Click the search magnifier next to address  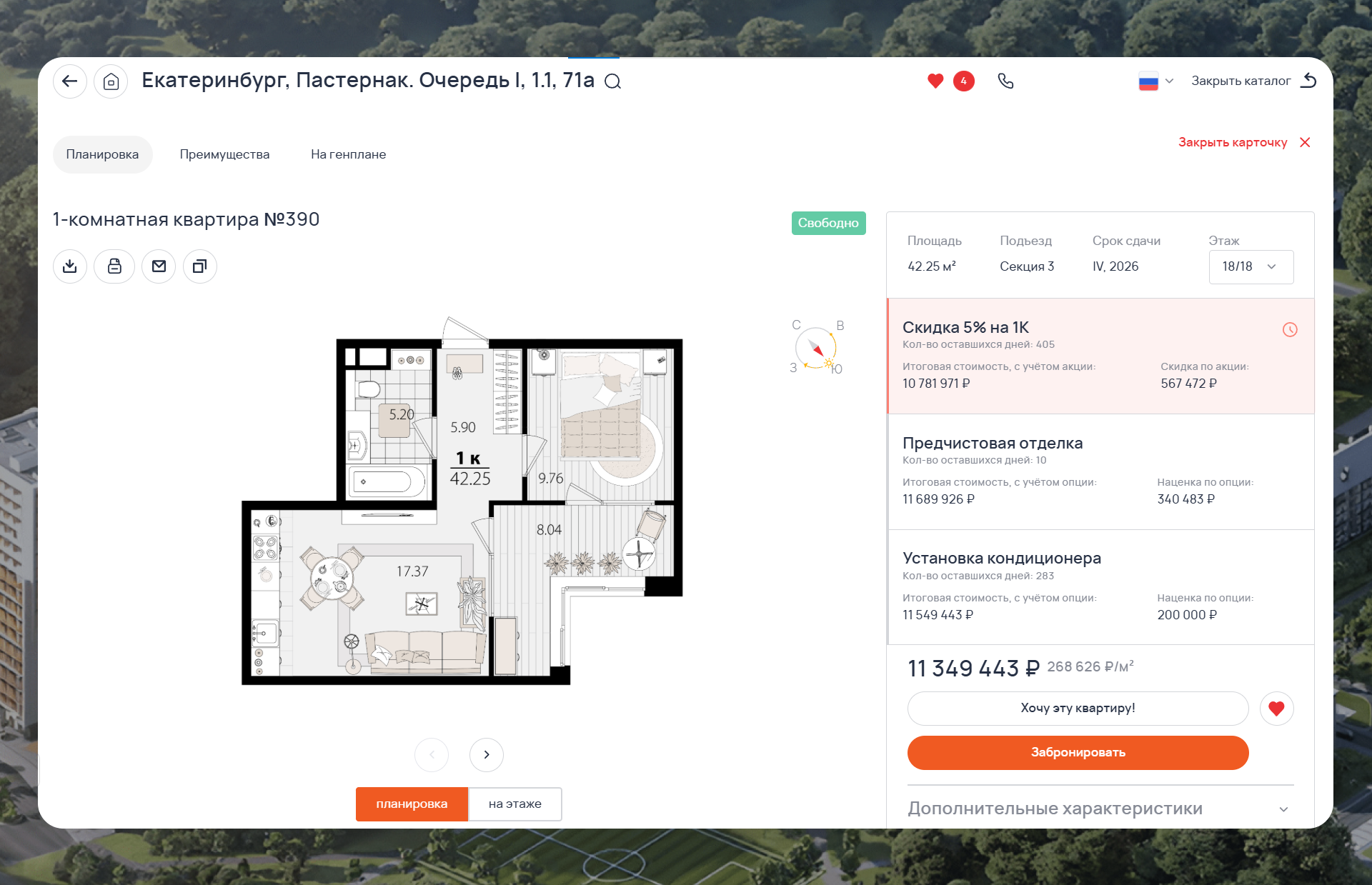coord(612,81)
